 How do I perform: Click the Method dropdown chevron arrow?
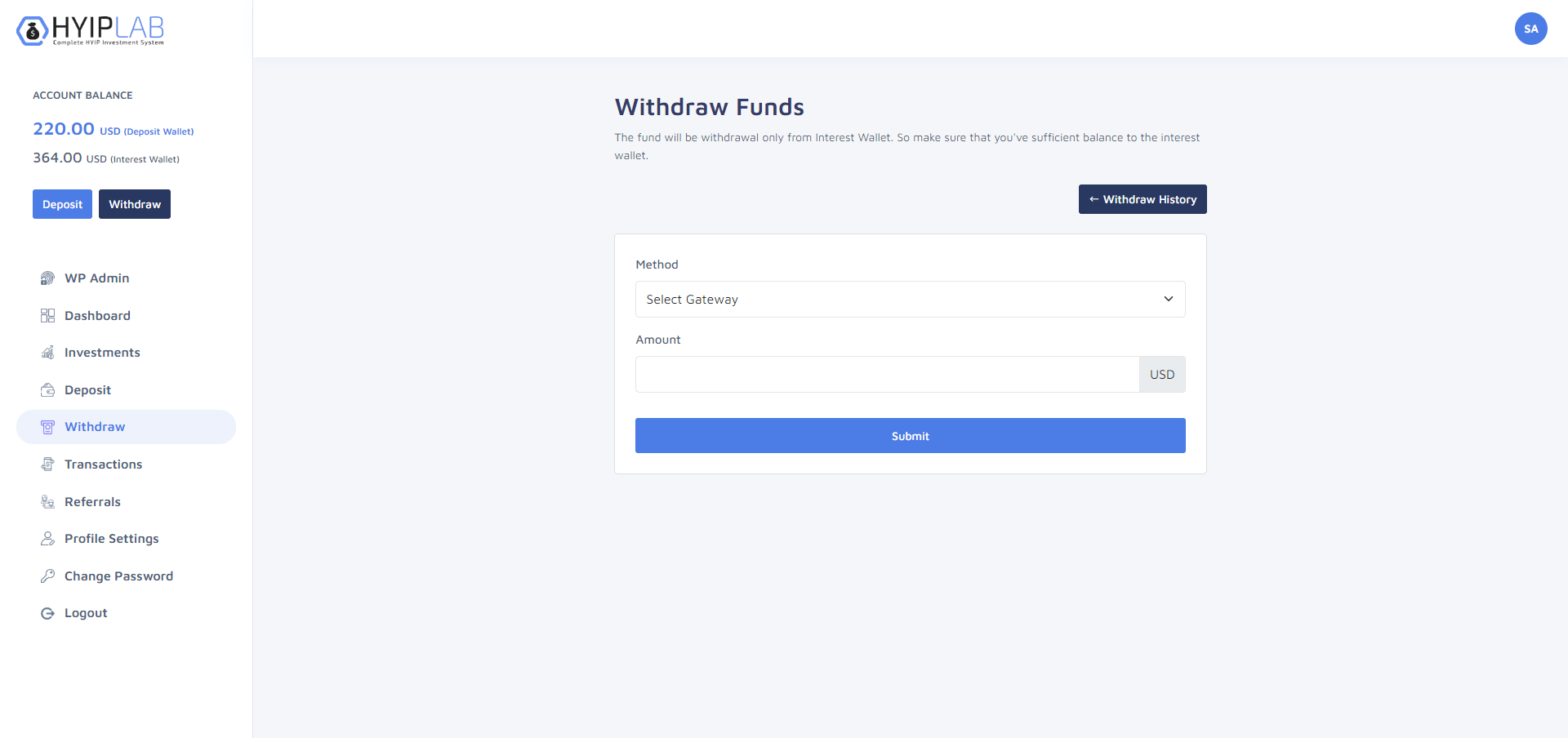1168,300
